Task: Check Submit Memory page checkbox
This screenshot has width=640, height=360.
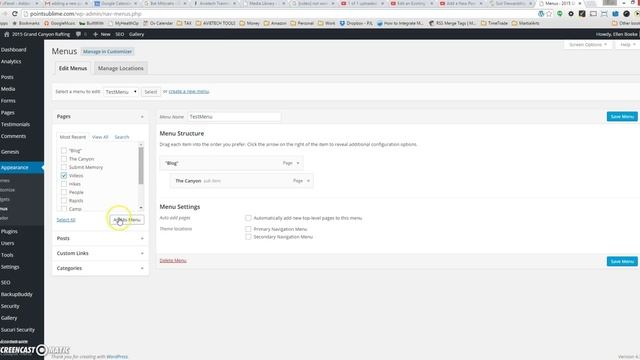Action: click(x=64, y=167)
